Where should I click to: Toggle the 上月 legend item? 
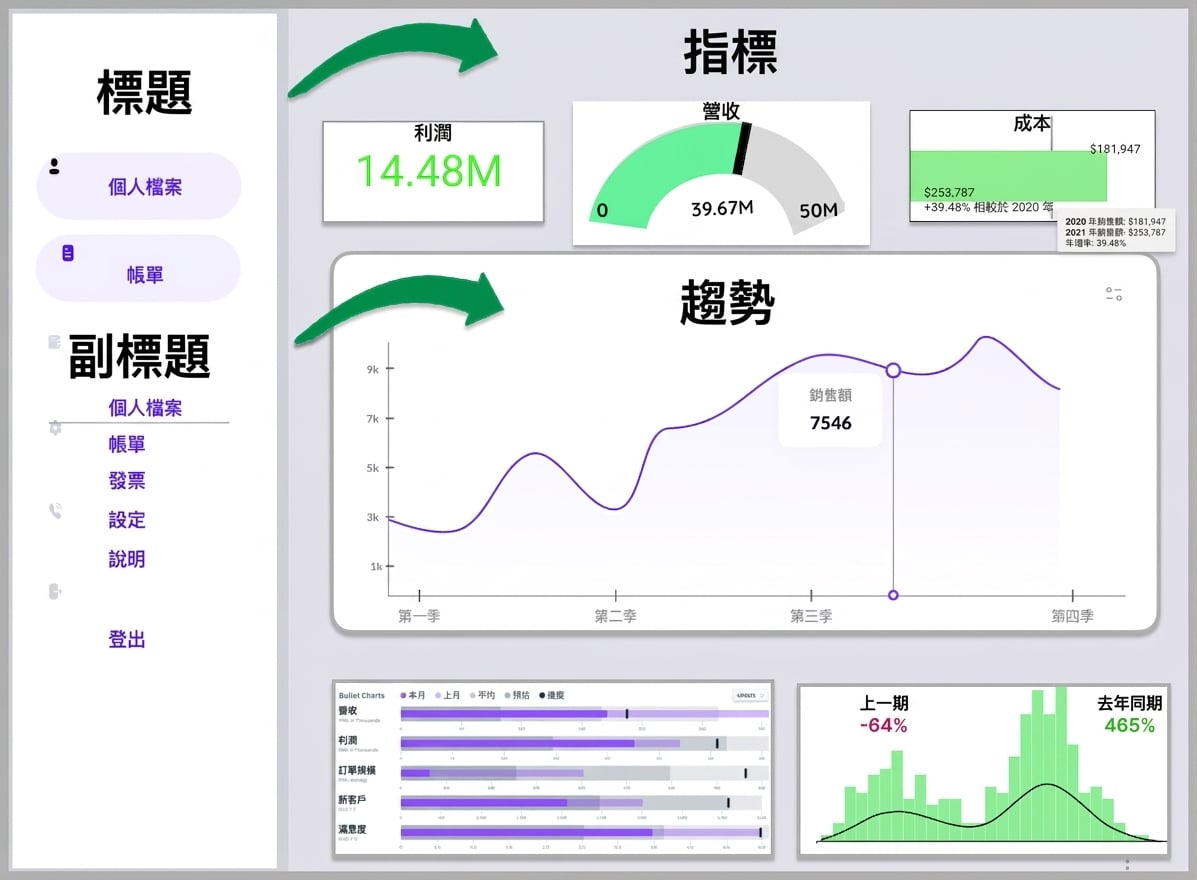click(448, 695)
